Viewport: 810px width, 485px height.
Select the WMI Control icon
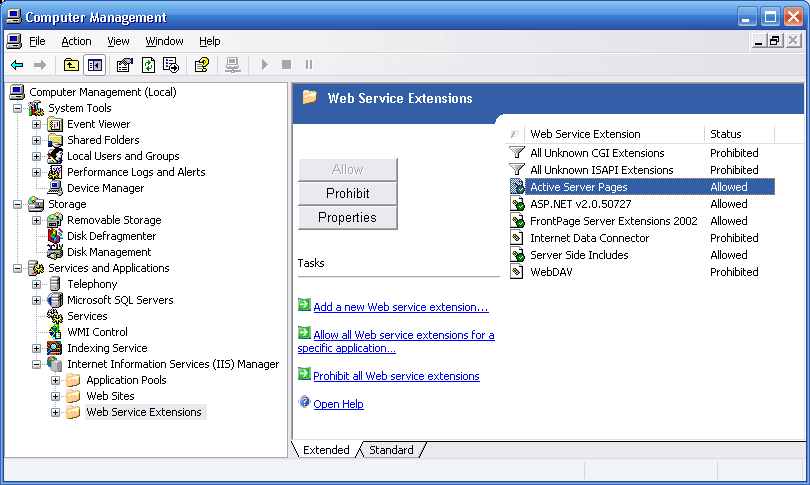coord(55,332)
